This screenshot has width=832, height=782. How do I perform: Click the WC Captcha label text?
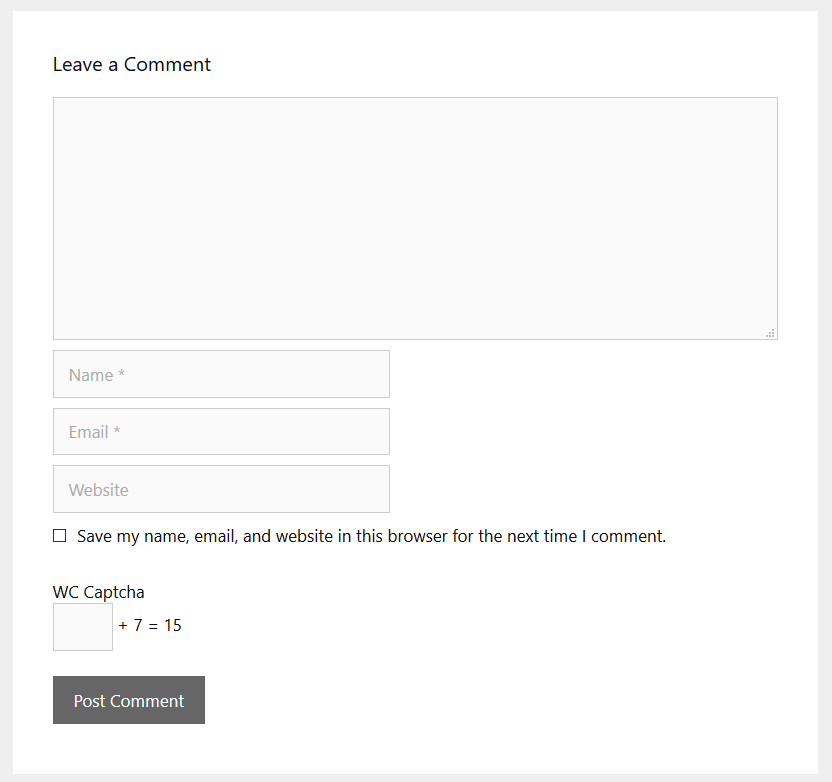[99, 592]
